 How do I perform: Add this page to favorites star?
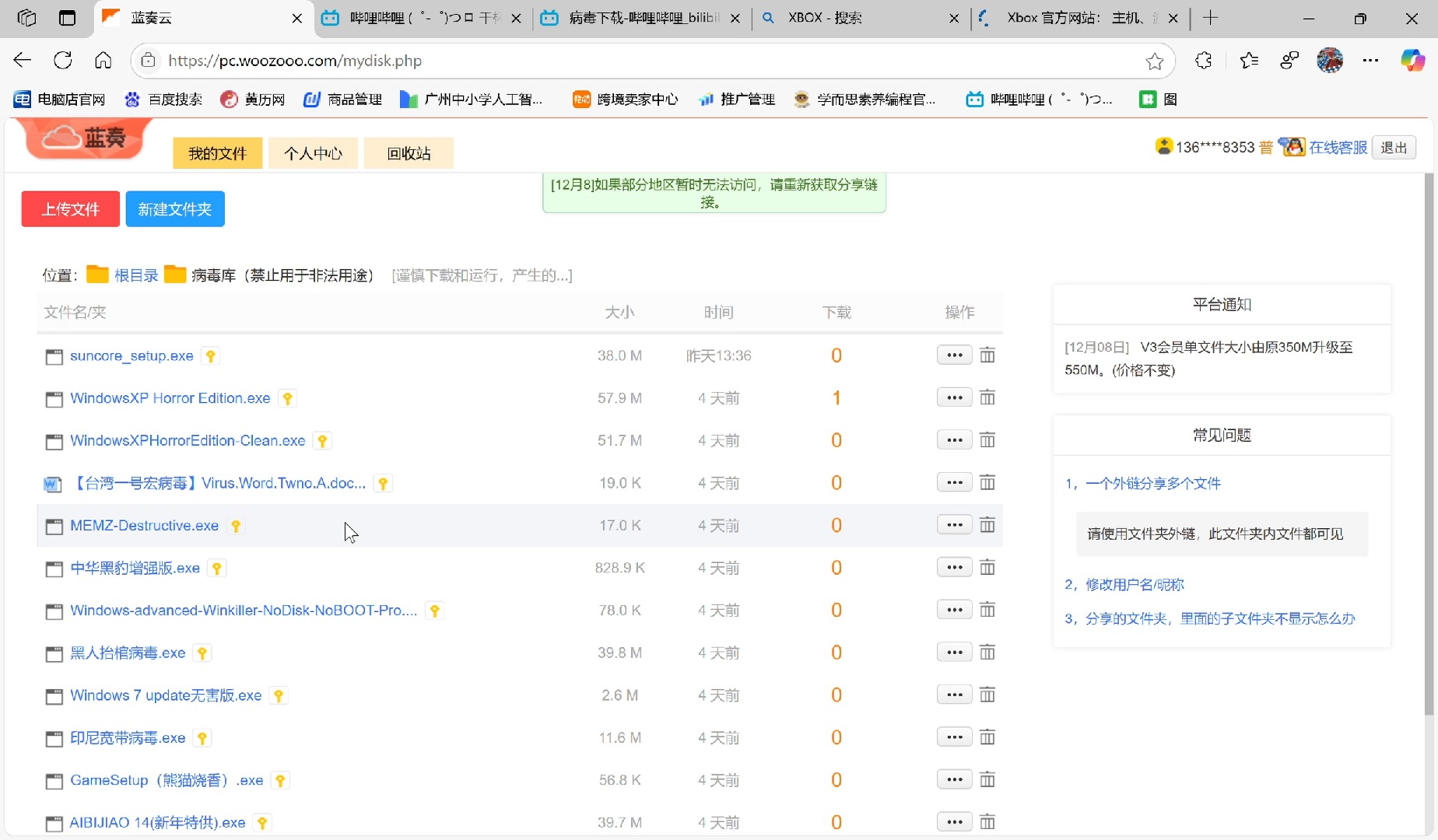tap(1155, 61)
